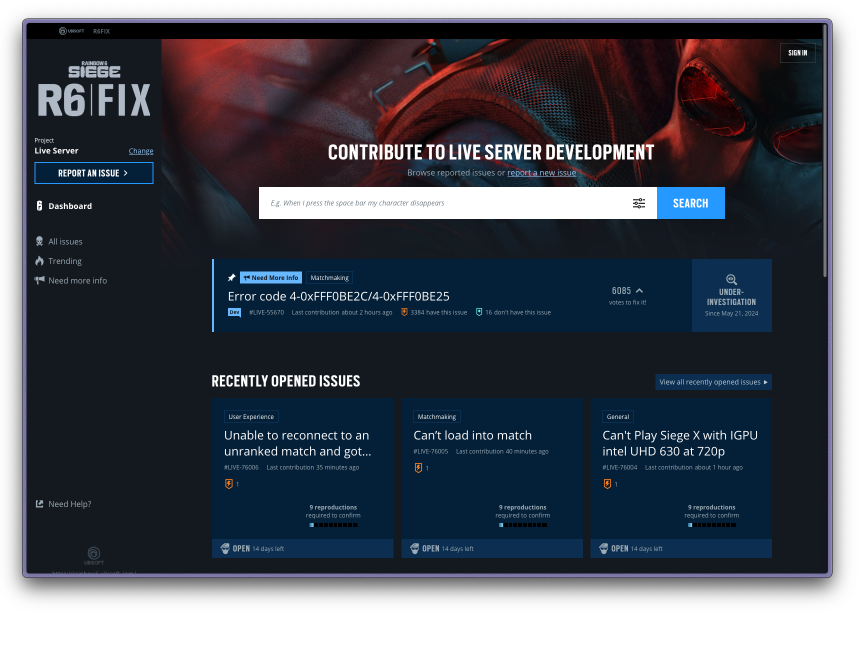Click the magnifying glass under-investigation badge
This screenshot has height=660, width=860.
(732, 282)
